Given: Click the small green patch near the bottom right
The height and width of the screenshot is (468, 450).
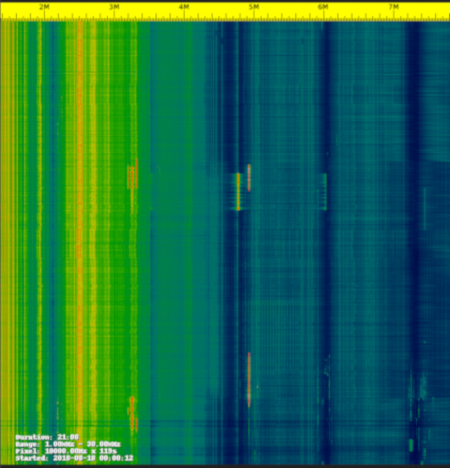Looking at the screenshot, I should (411, 445).
